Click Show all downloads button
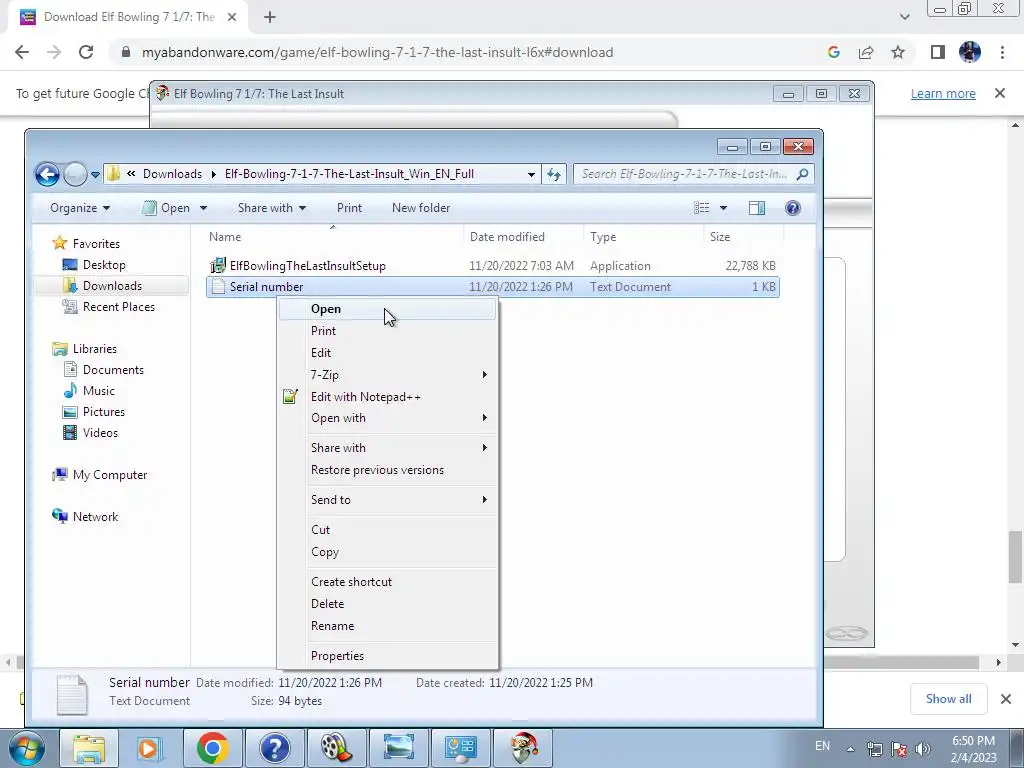This screenshot has width=1024, height=768. (948, 699)
